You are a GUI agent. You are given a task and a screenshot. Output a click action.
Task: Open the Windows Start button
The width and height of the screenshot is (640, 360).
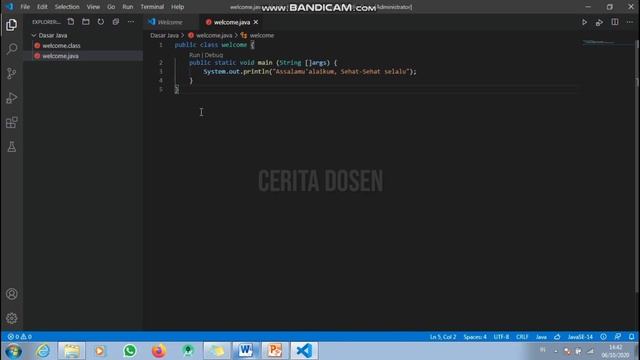[13, 351]
